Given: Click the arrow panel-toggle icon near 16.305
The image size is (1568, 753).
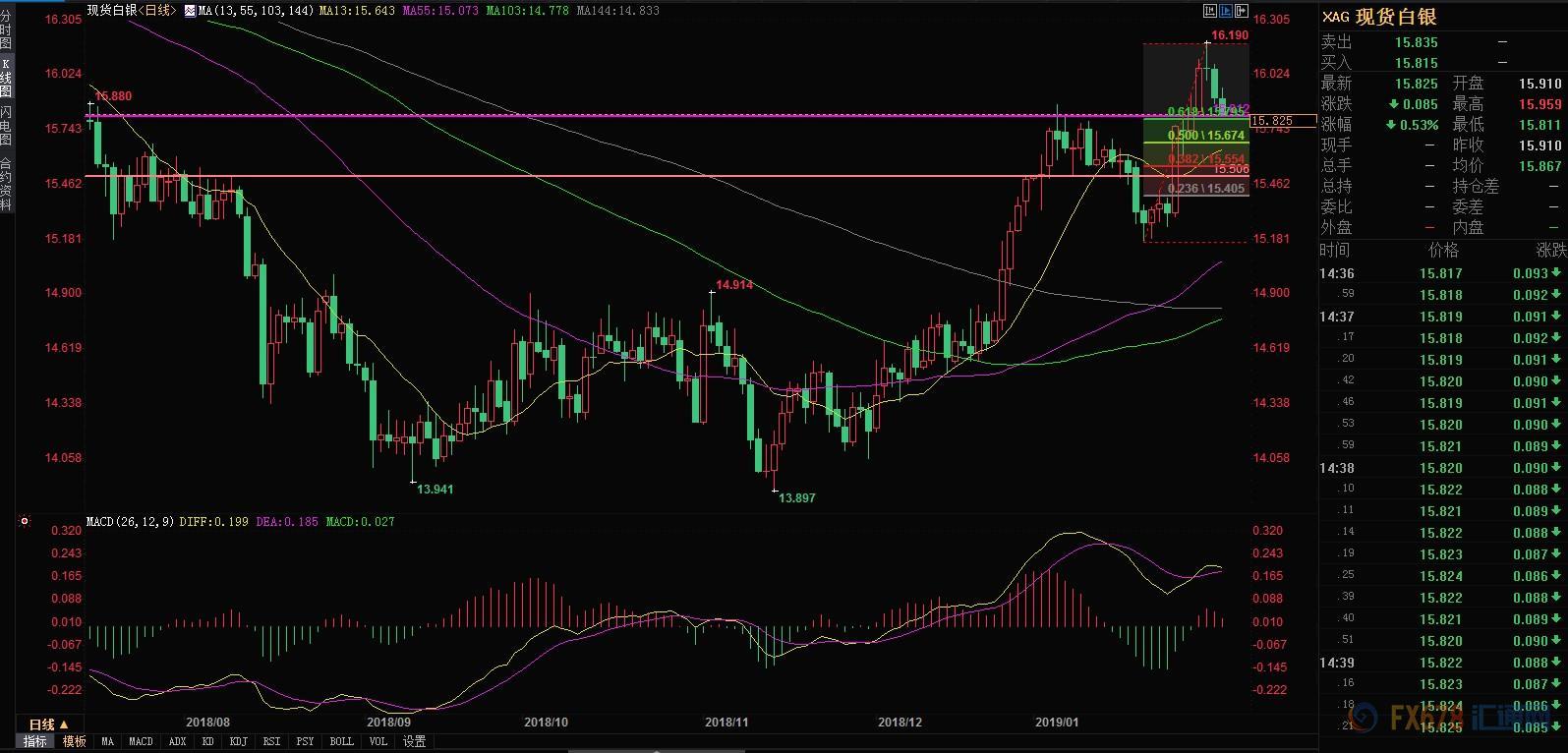Looking at the screenshot, I should coord(1242,11).
